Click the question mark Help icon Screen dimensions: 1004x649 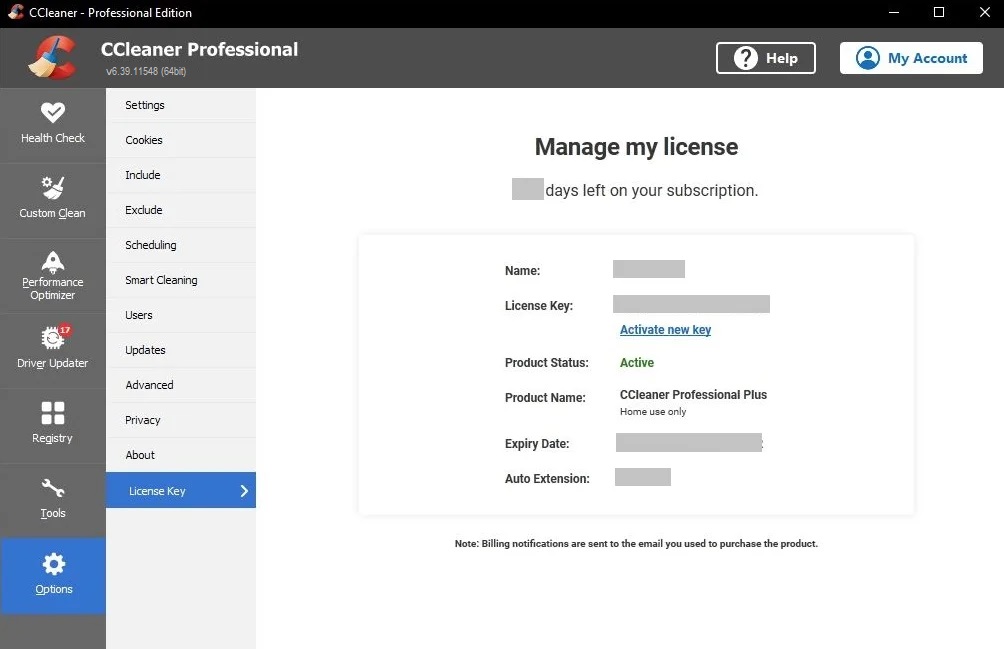pos(745,58)
